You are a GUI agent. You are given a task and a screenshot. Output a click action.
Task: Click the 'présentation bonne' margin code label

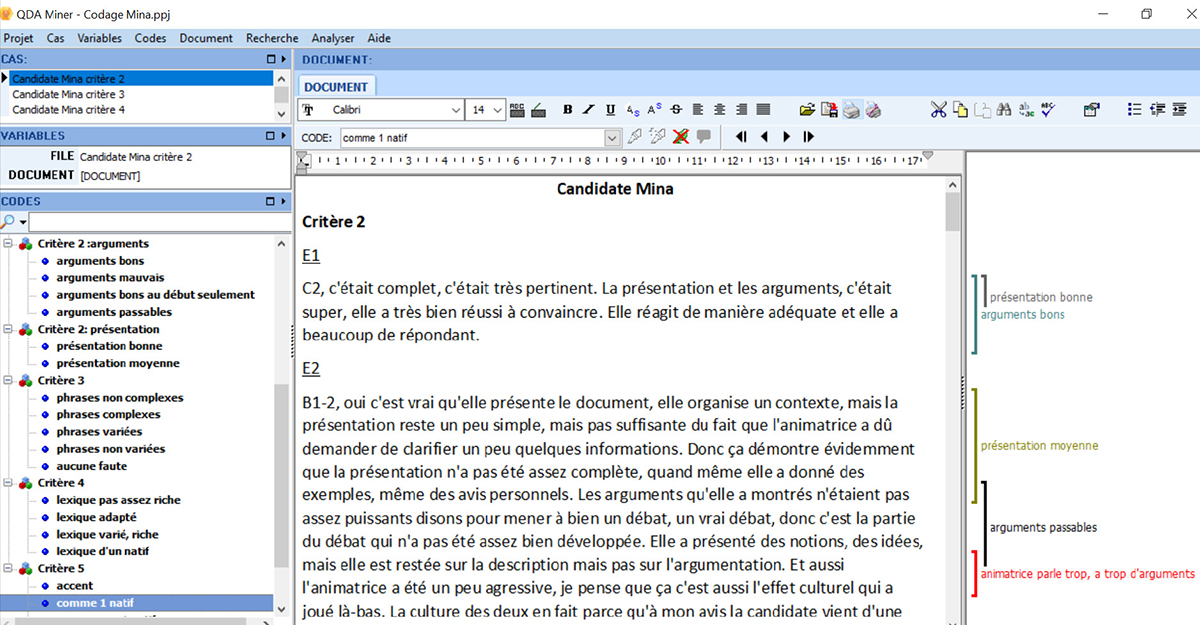1041,297
